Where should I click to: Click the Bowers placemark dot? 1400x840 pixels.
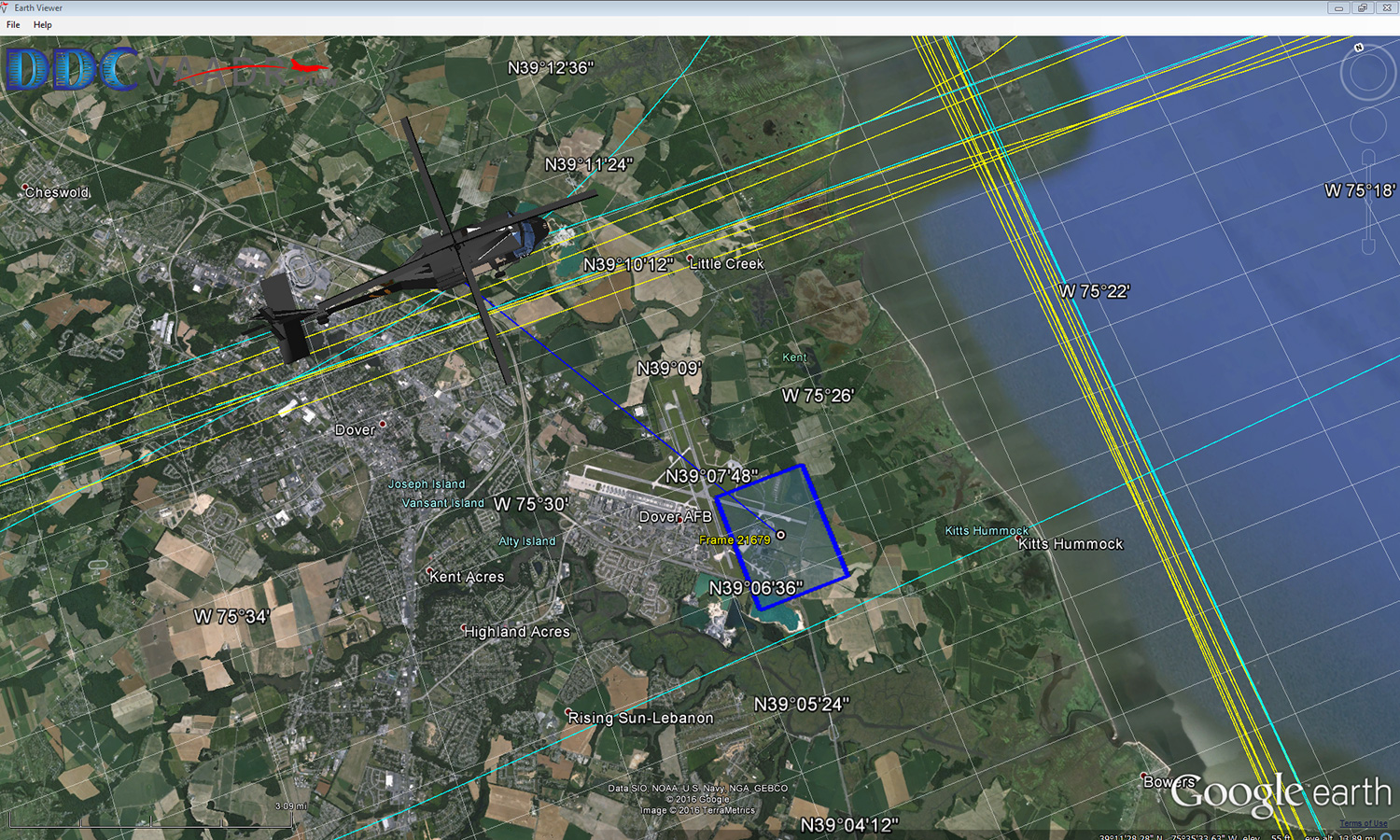[1144, 777]
